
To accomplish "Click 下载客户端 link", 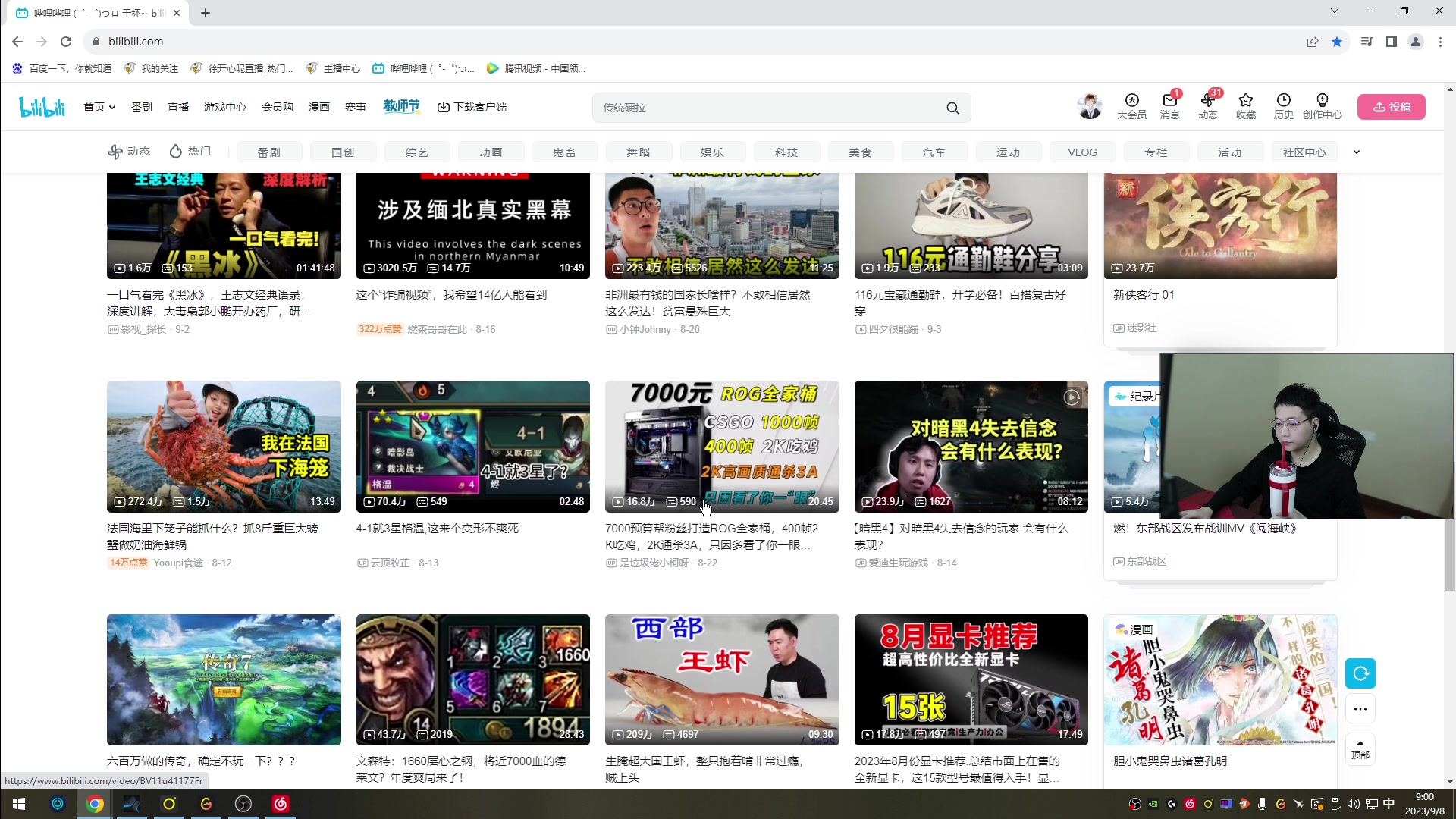I will pos(472,107).
